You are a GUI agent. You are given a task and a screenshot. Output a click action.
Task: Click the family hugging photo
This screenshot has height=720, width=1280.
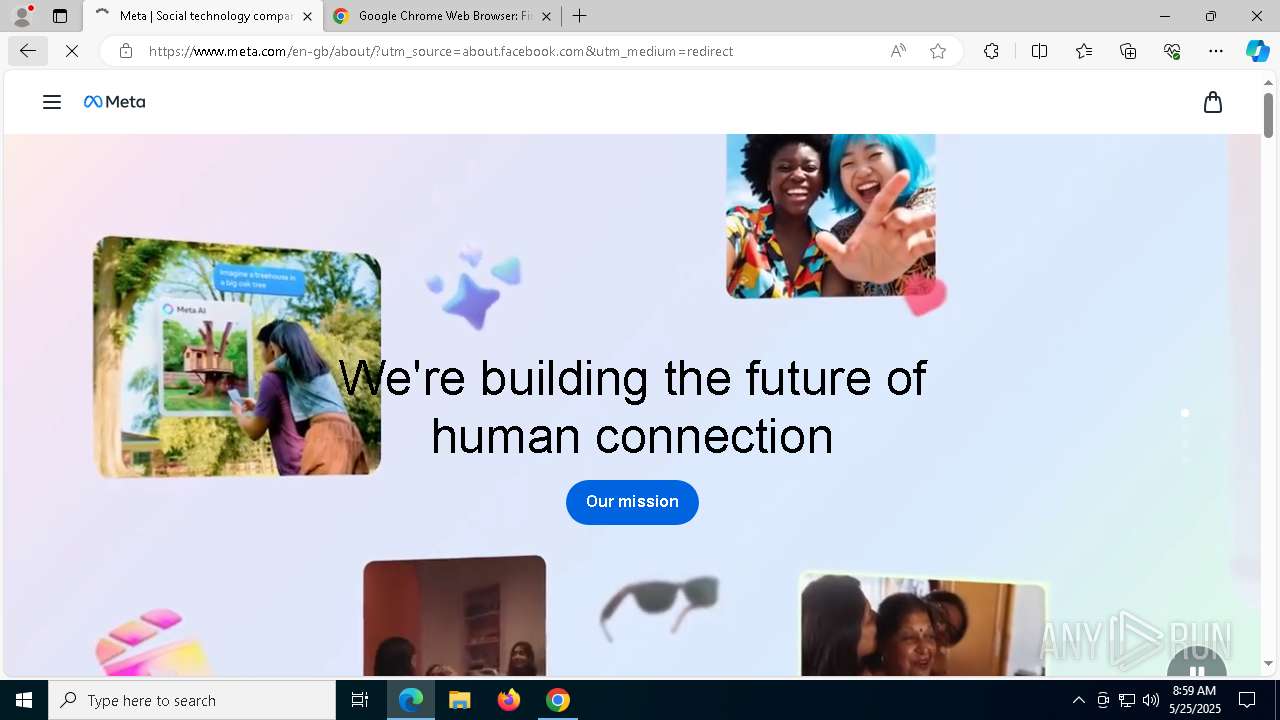pos(923,626)
